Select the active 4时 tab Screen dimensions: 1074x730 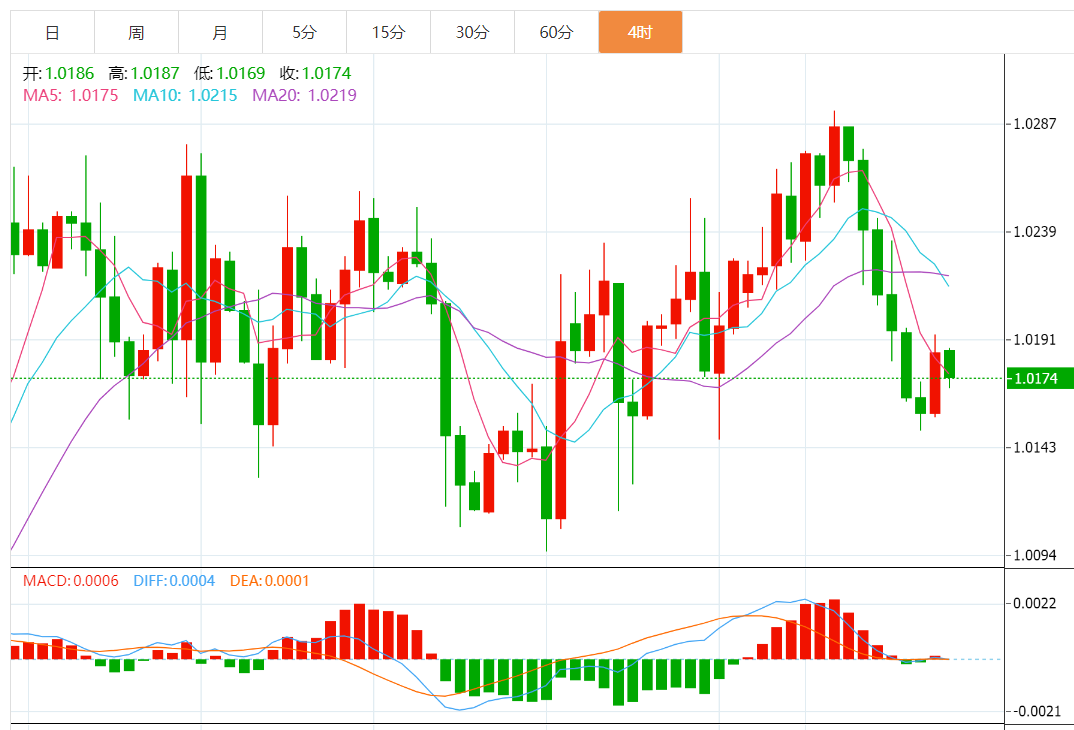[x=640, y=32]
